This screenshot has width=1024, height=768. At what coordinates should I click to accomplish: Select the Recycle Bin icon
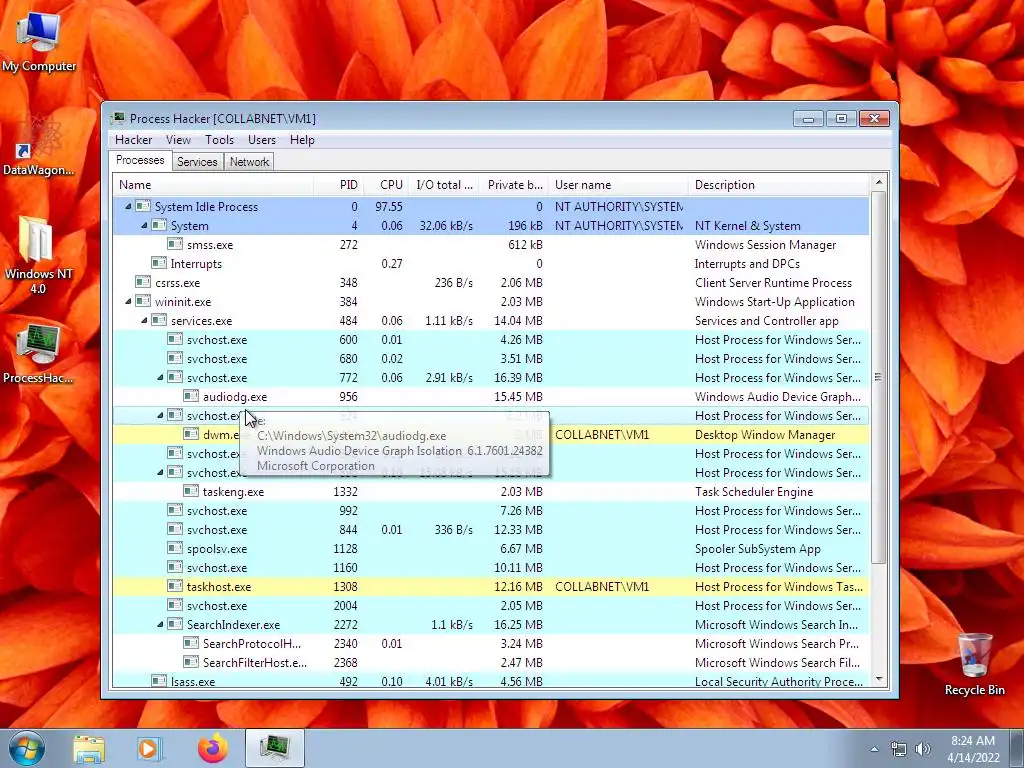(x=974, y=664)
